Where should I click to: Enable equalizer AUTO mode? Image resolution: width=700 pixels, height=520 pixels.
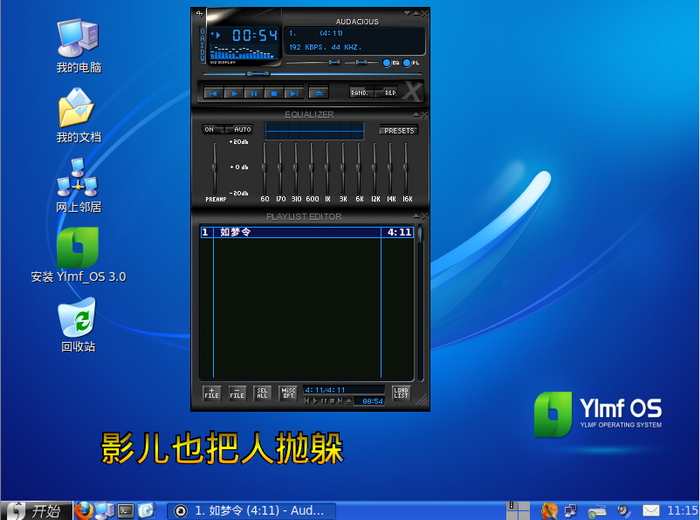[x=241, y=130]
